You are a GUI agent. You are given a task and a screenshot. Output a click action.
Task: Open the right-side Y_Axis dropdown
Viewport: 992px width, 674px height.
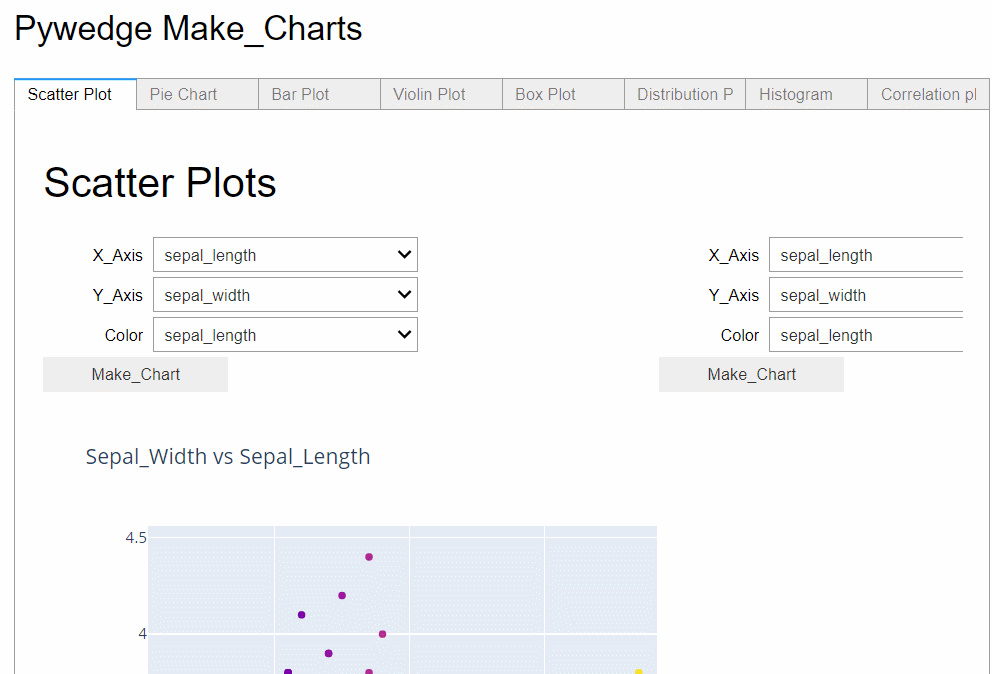(x=865, y=295)
